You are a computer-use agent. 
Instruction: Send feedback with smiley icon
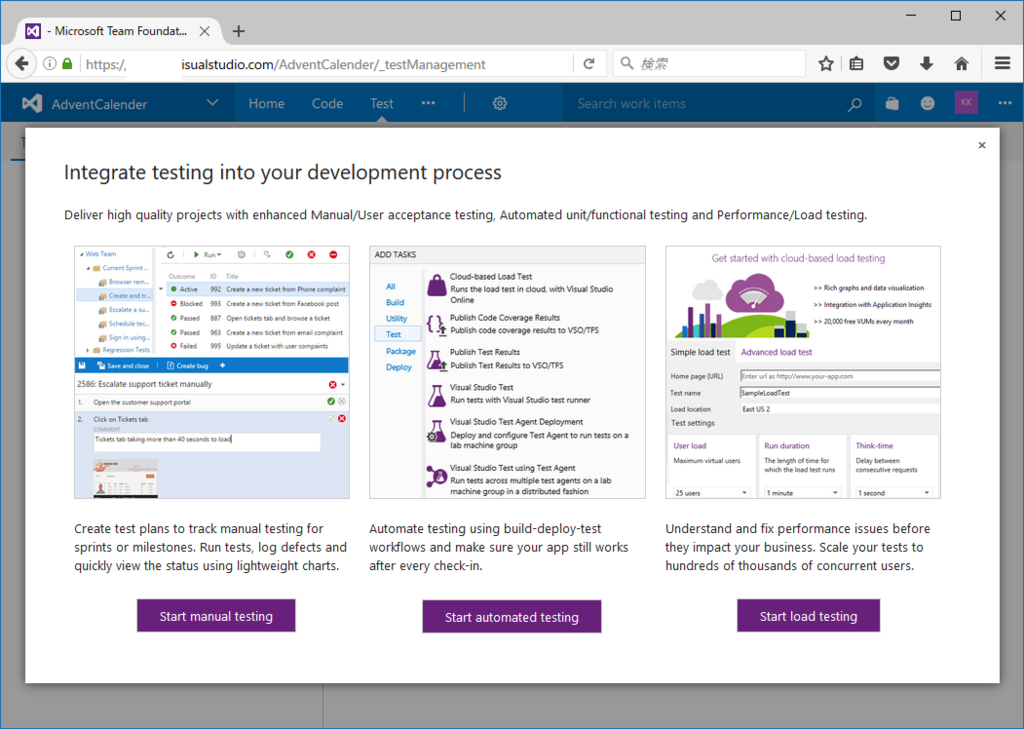click(x=927, y=103)
